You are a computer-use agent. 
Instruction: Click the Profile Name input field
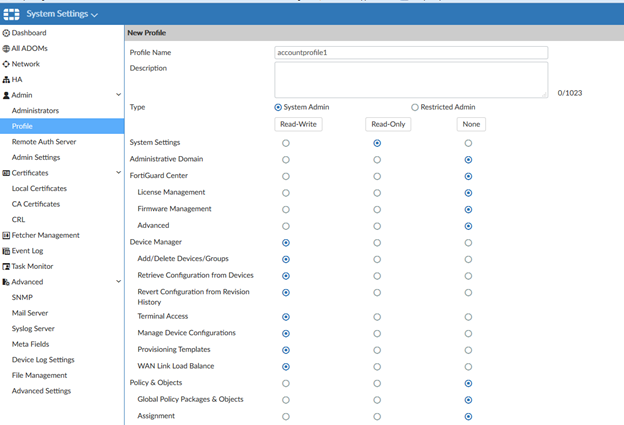tap(411, 52)
